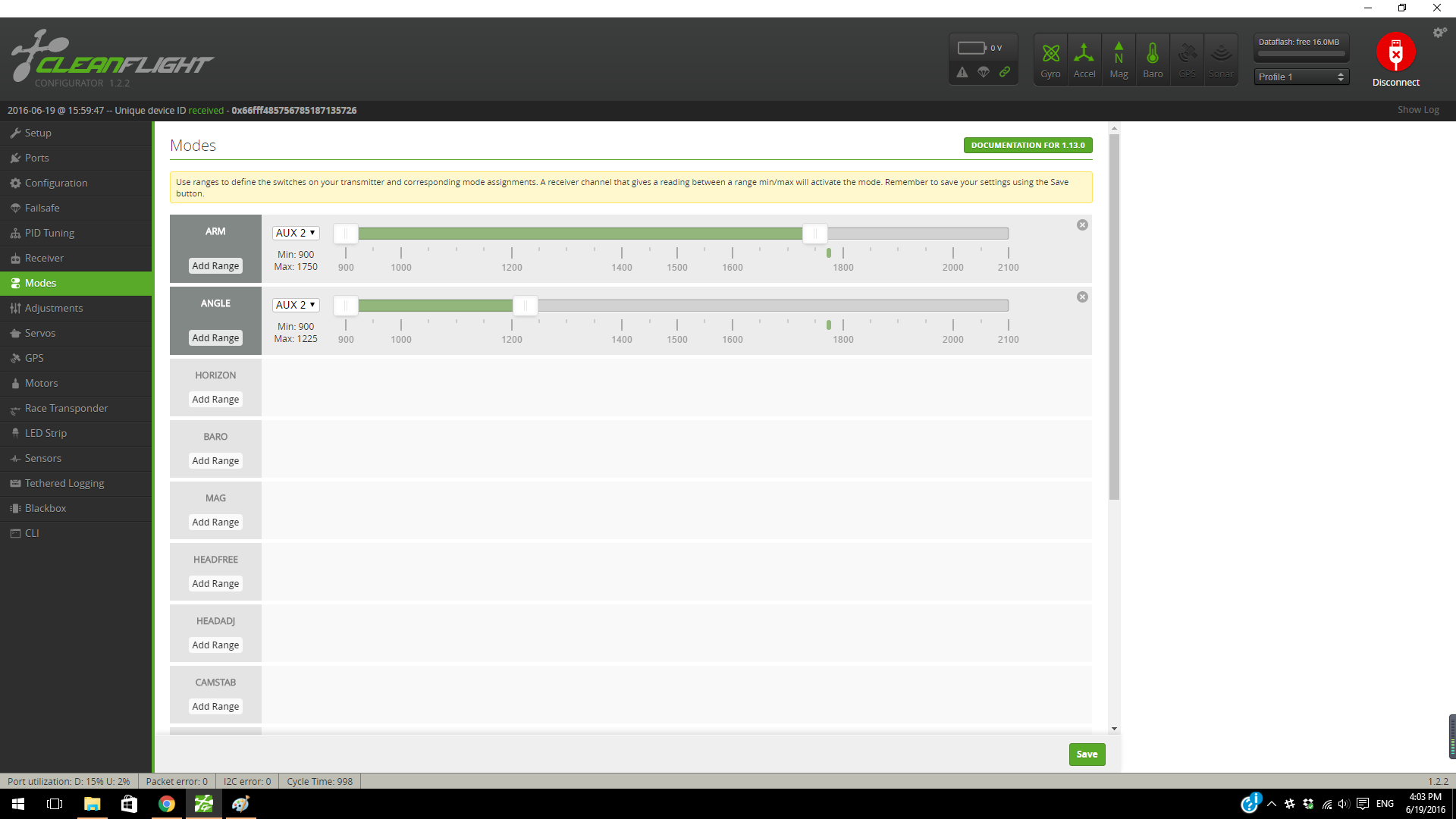
Task: Click the Sonar sensor icon
Action: [1221, 59]
